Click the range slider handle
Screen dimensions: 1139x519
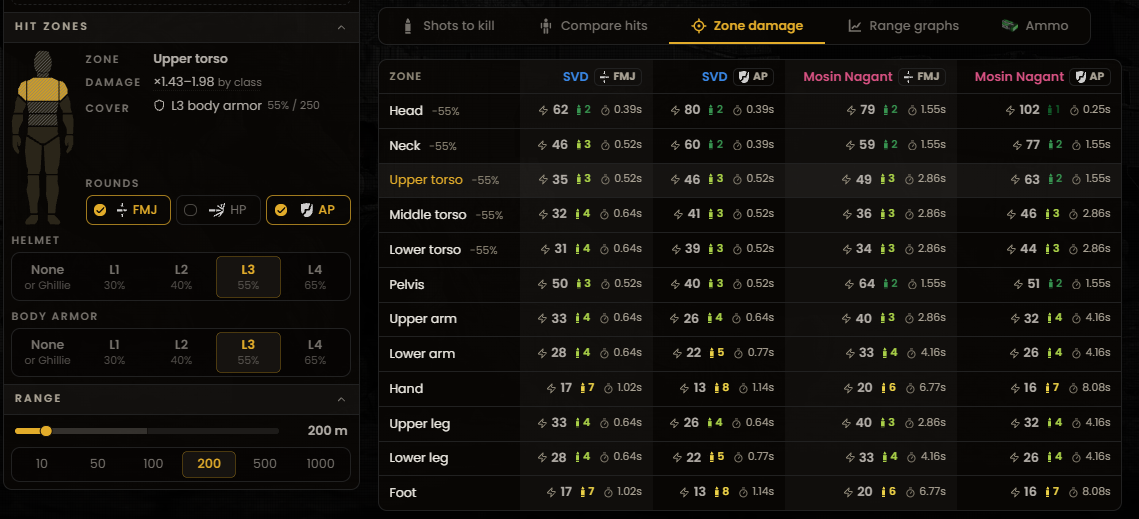click(46, 431)
